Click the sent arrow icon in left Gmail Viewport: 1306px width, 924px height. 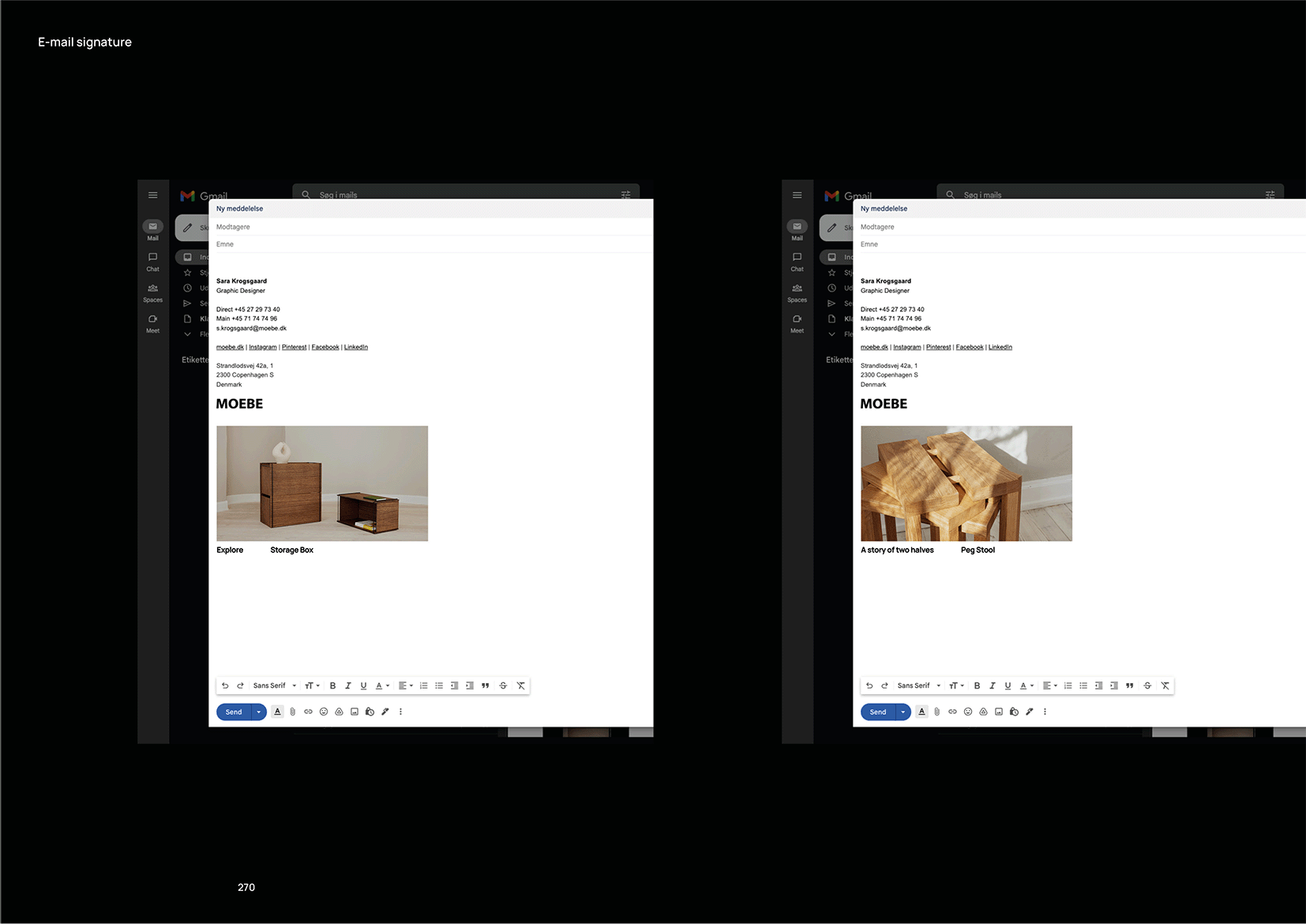pos(188,303)
